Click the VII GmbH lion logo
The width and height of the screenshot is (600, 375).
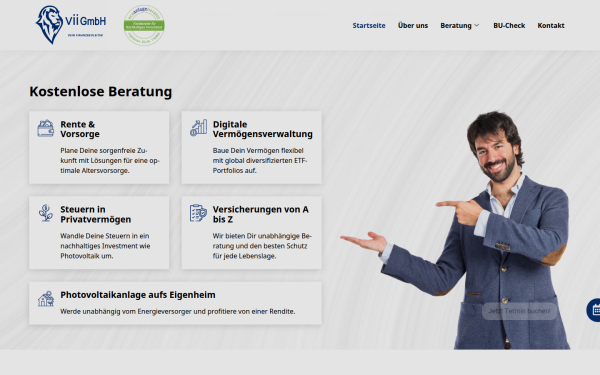pyautogui.click(x=71, y=25)
